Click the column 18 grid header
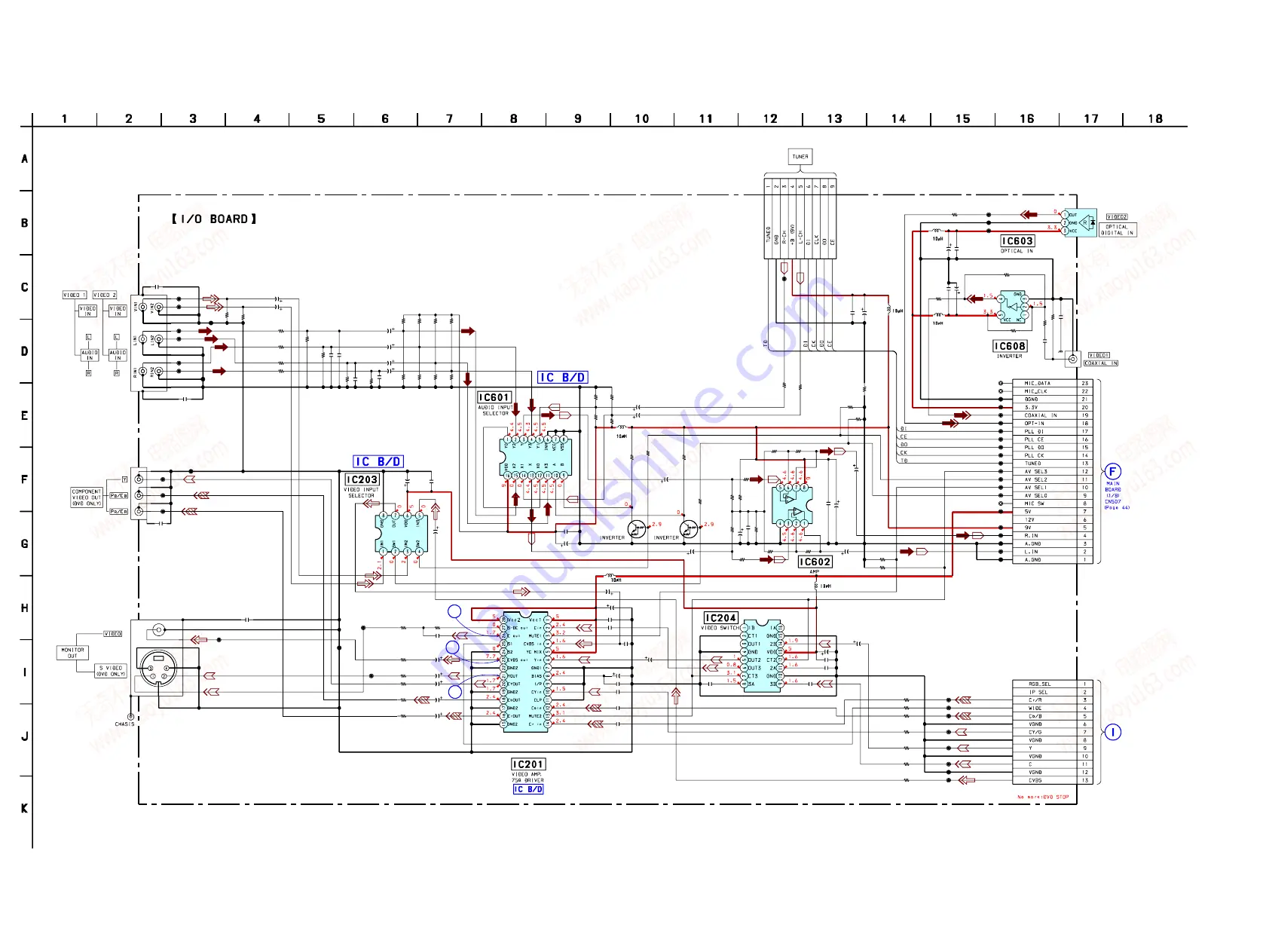Screen dimensions: 1266x952 [x=1155, y=119]
